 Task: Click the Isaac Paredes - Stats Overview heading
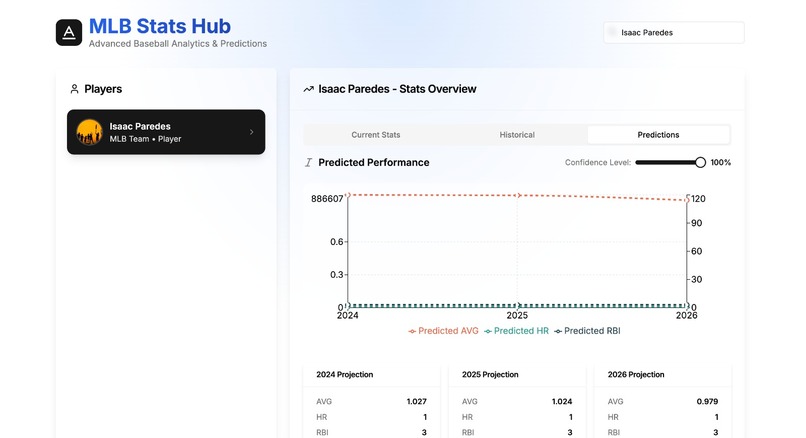tap(397, 89)
